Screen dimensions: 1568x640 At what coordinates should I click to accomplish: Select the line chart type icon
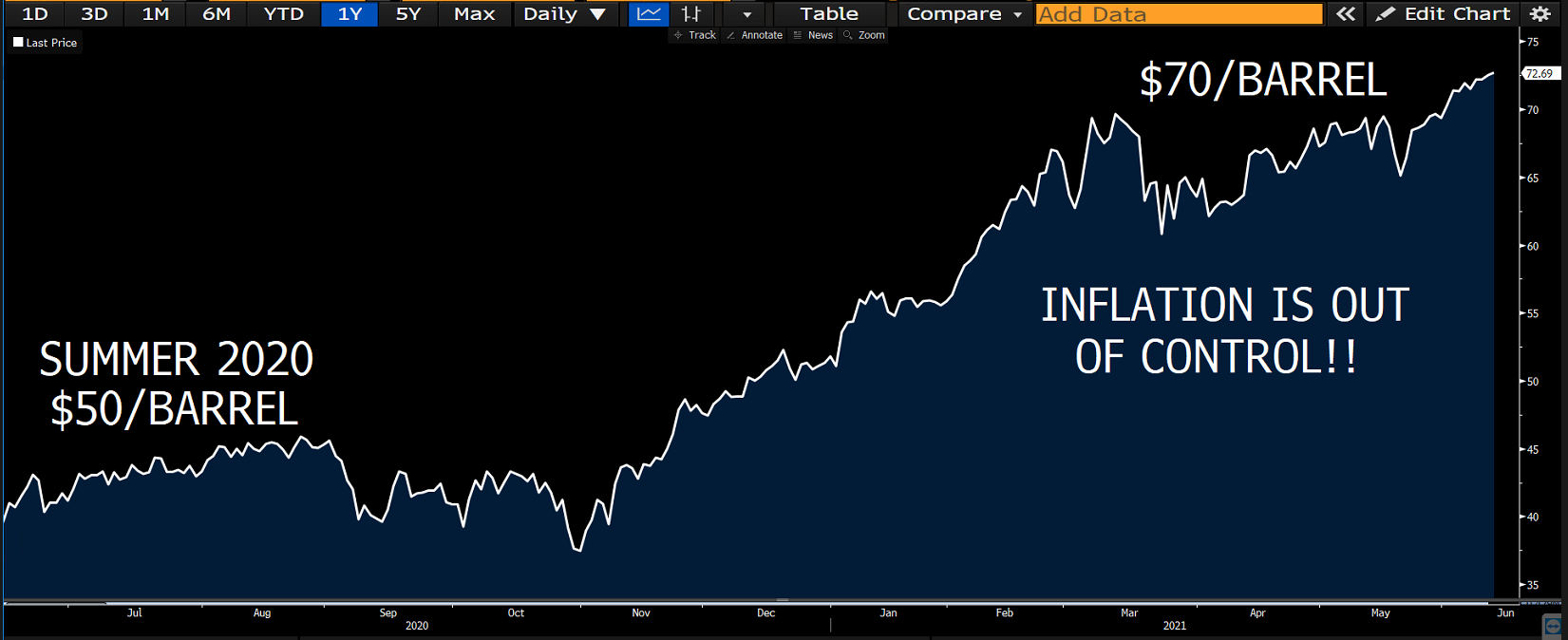click(x=649, y=13)
